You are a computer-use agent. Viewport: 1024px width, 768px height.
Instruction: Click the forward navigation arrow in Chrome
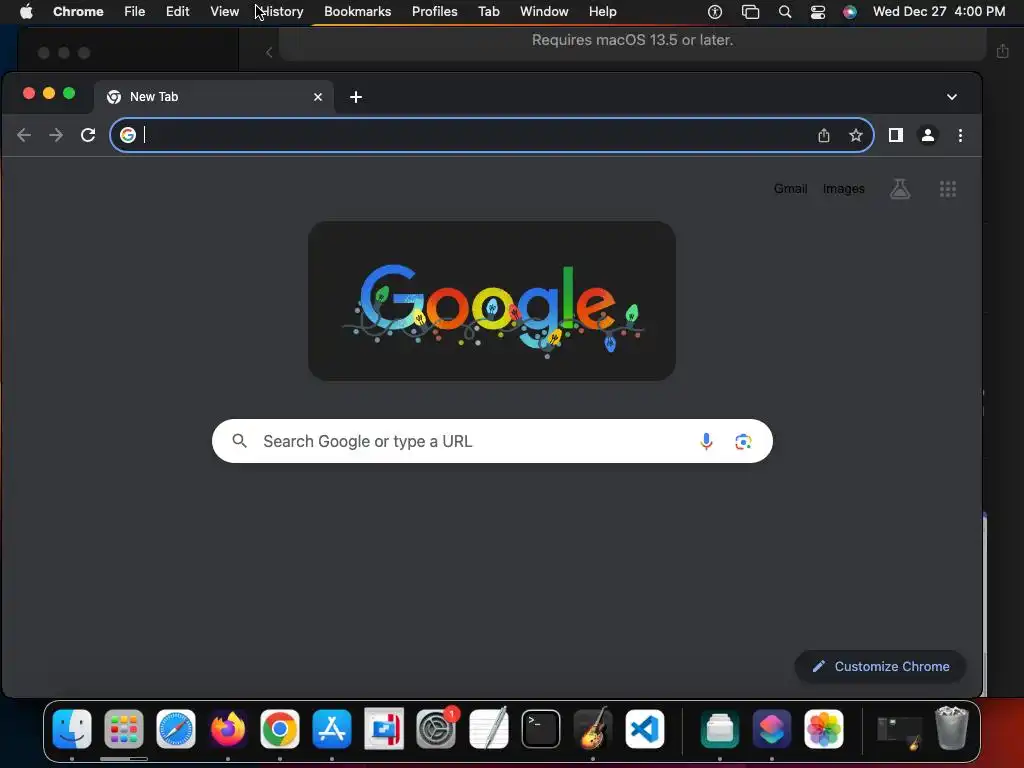tap(56, 135)
